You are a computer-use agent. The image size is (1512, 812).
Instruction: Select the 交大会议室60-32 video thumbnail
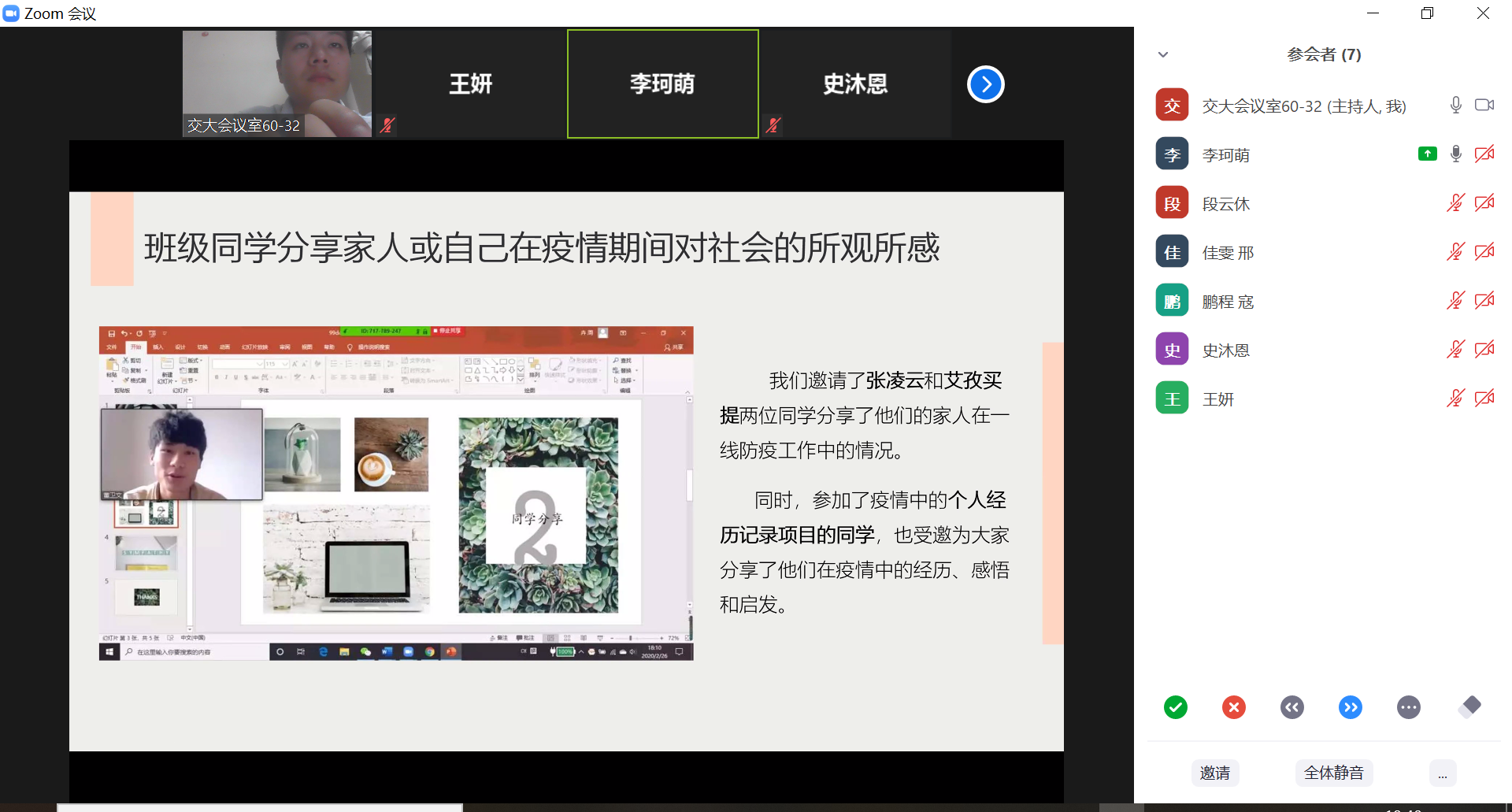tap(277, 83)
